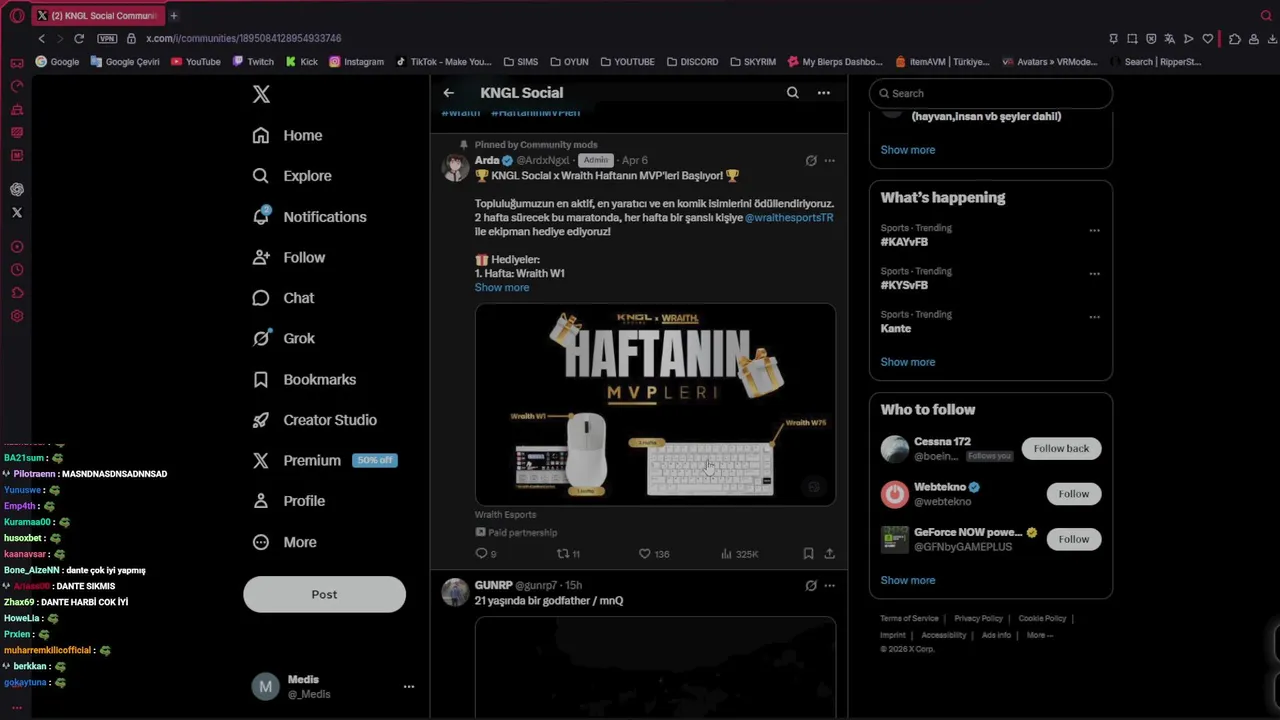Screen dimensions: 1280x720
Task: Open History clock in Opera sidebar
Action: [17, 270]
